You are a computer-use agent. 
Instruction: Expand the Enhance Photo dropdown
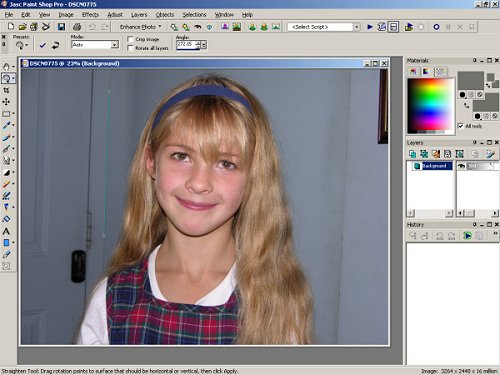[140, 27]
